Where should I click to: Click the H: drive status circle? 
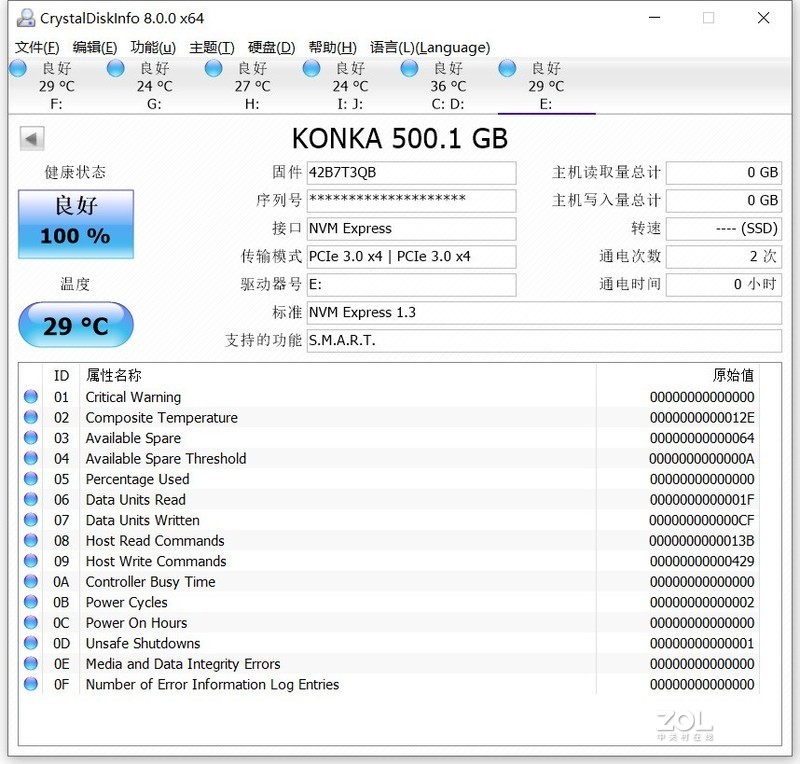pyautogui.click(x=213, y=66)
